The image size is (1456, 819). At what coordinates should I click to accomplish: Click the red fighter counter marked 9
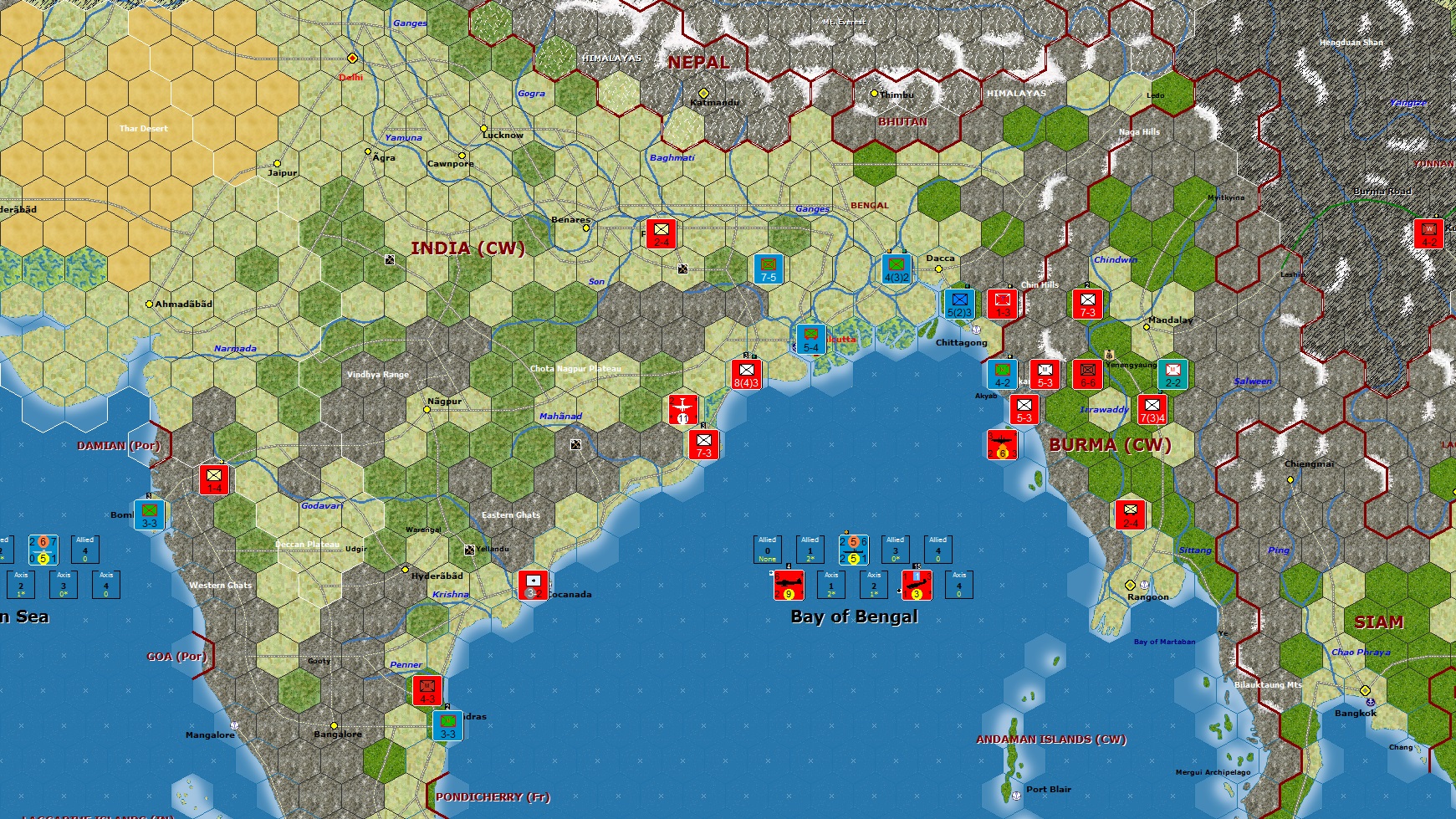point(789,586)
